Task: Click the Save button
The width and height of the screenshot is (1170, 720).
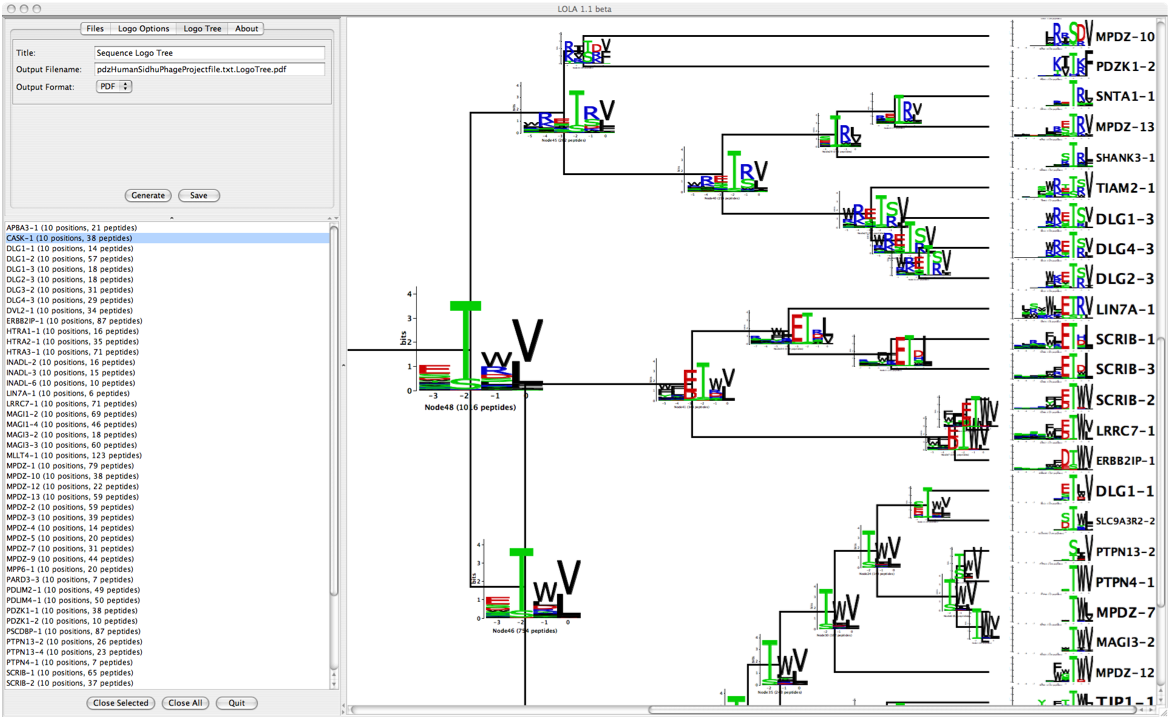Action: [x=198, y=195]
